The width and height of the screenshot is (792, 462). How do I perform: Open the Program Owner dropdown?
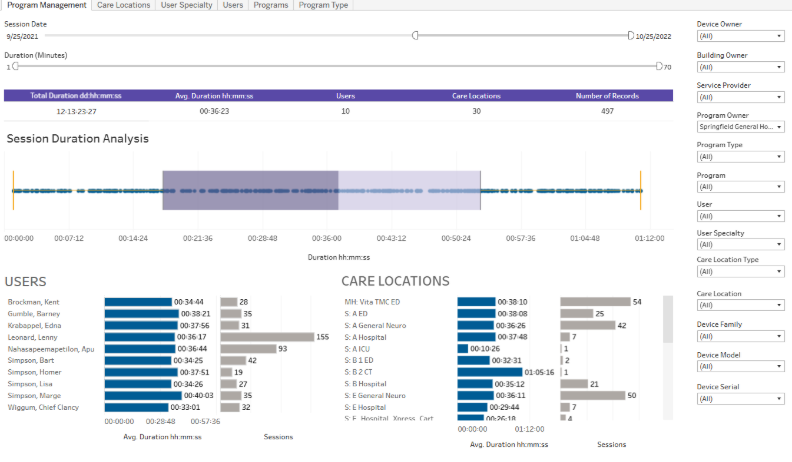pos(739,127)
